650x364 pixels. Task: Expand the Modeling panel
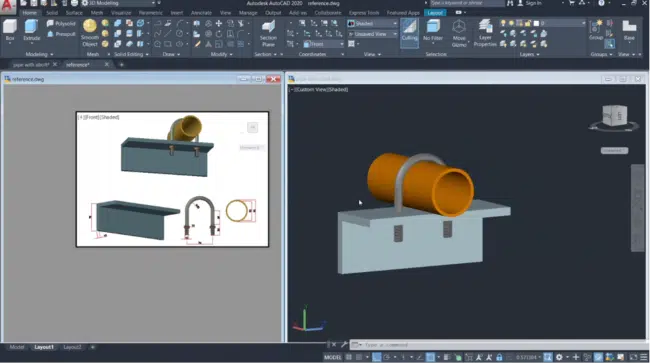pyautogui.click(x=39, y=54)
